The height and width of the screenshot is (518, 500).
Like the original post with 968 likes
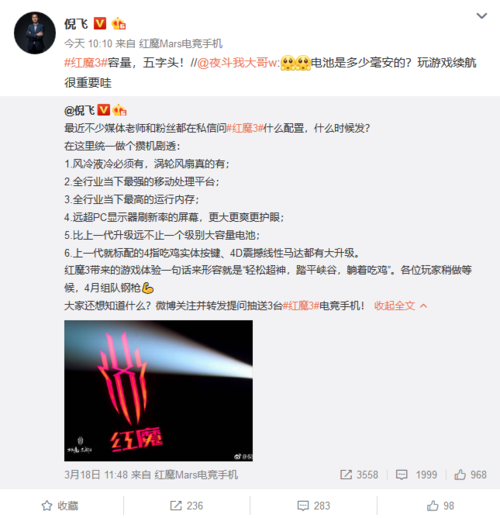(470, 475)
